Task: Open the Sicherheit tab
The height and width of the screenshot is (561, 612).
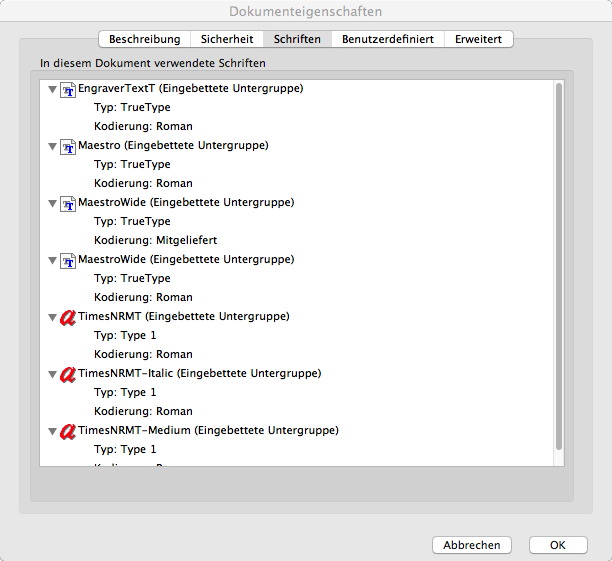Action: pyautogui.click(x=227, y=40)
